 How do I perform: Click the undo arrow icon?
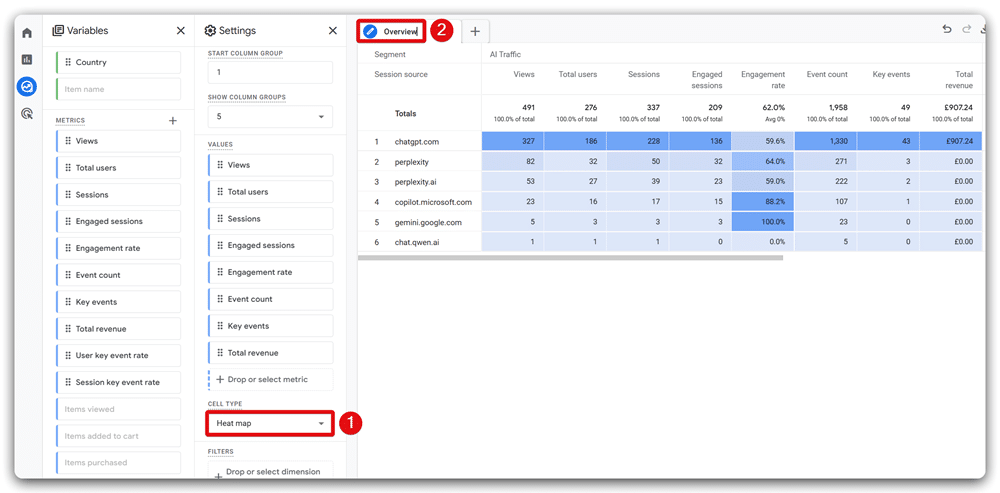click(947, 29)
